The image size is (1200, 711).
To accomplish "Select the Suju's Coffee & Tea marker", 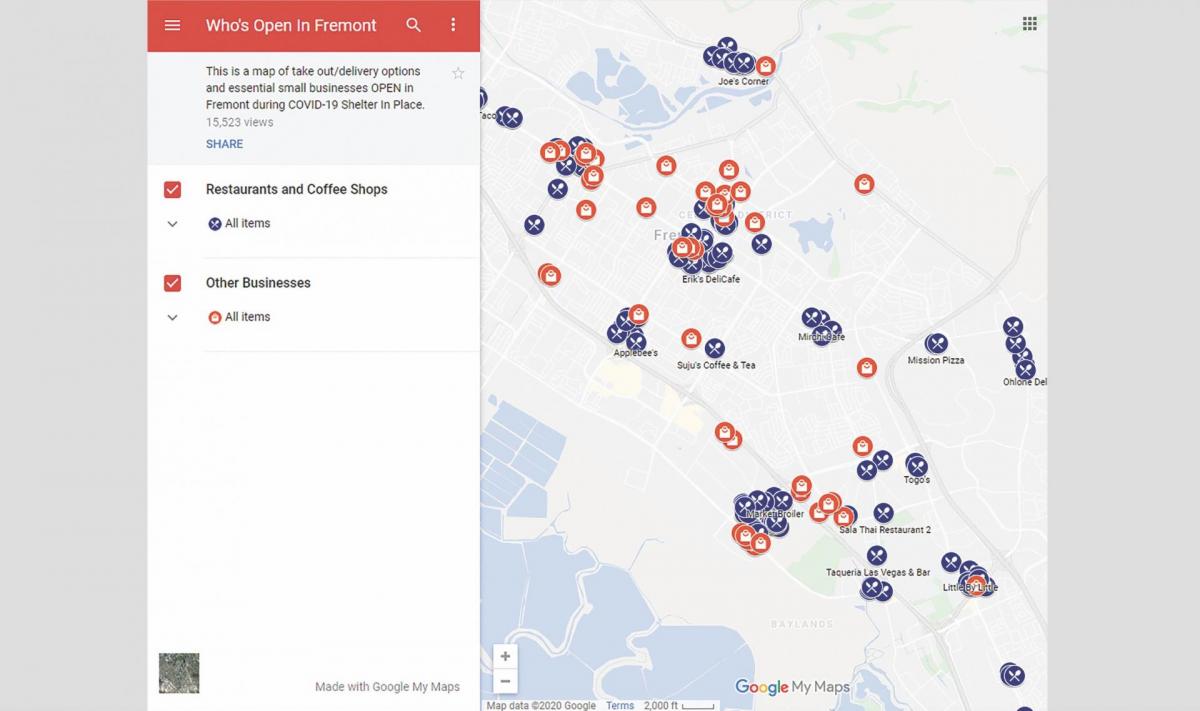I will click(714, 349).
